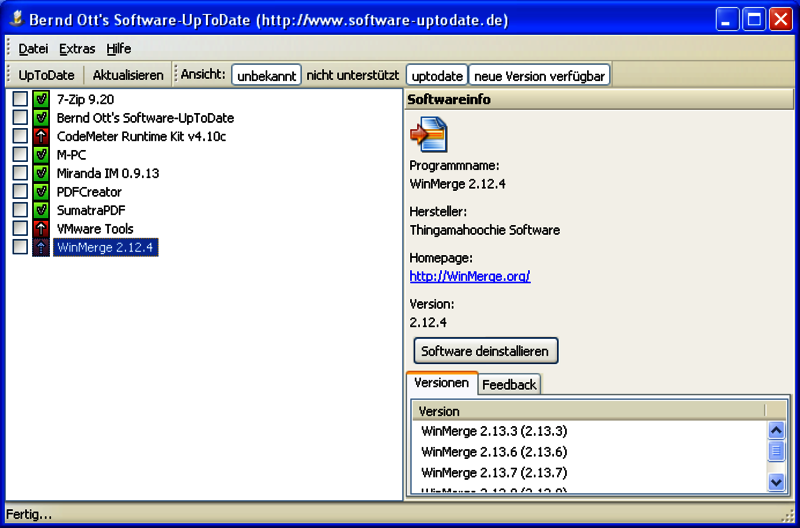Select the PDFCreator list entry
Viewport: 800px width, 528px height.
[x=89, y=191]
